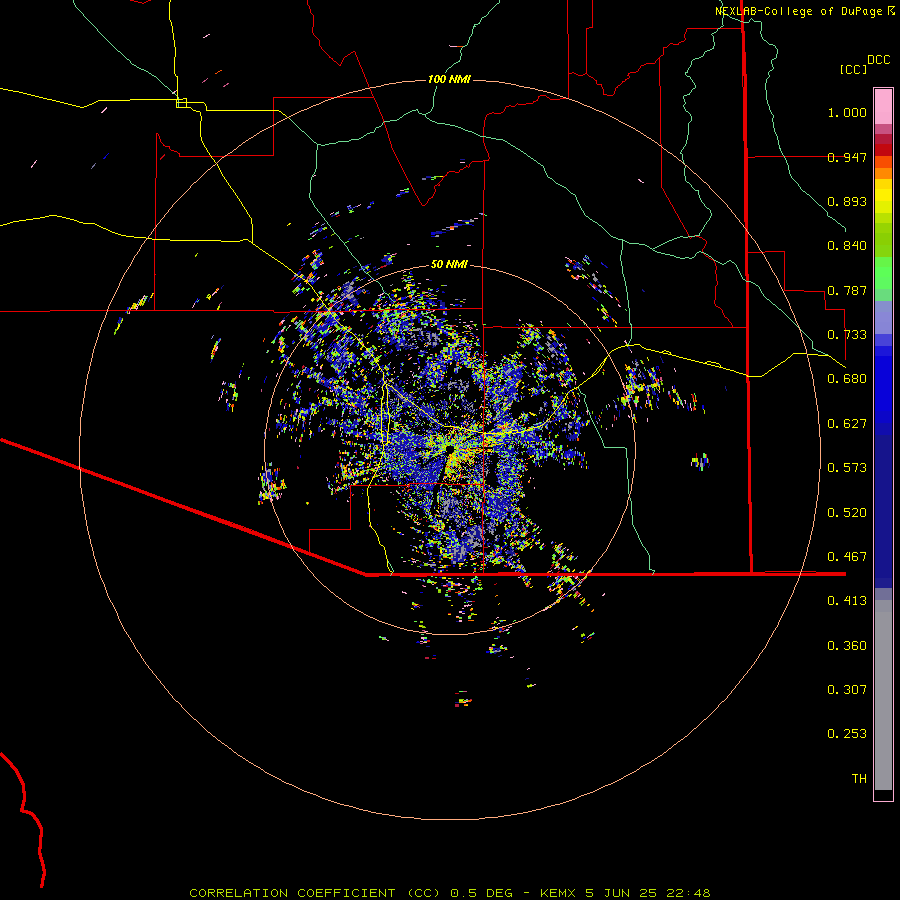Click the 0.5 DEG elevation angle text
The image size is (900, 900).
(480, 893)
